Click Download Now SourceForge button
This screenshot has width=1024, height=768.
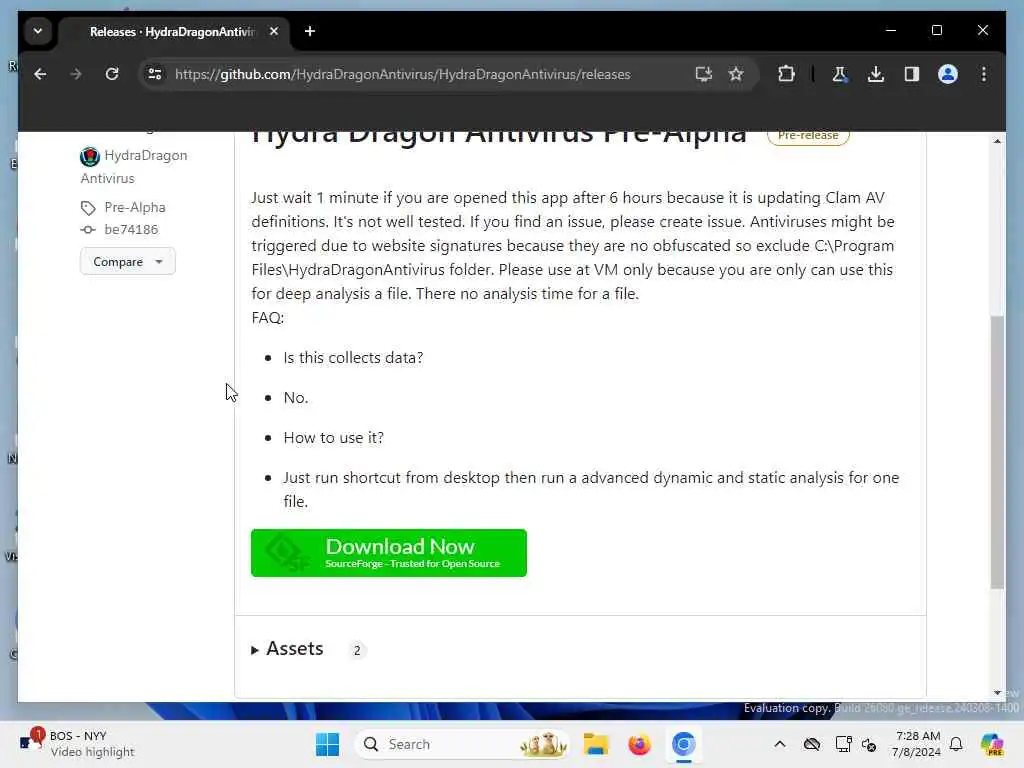click(x=389, y=553)
